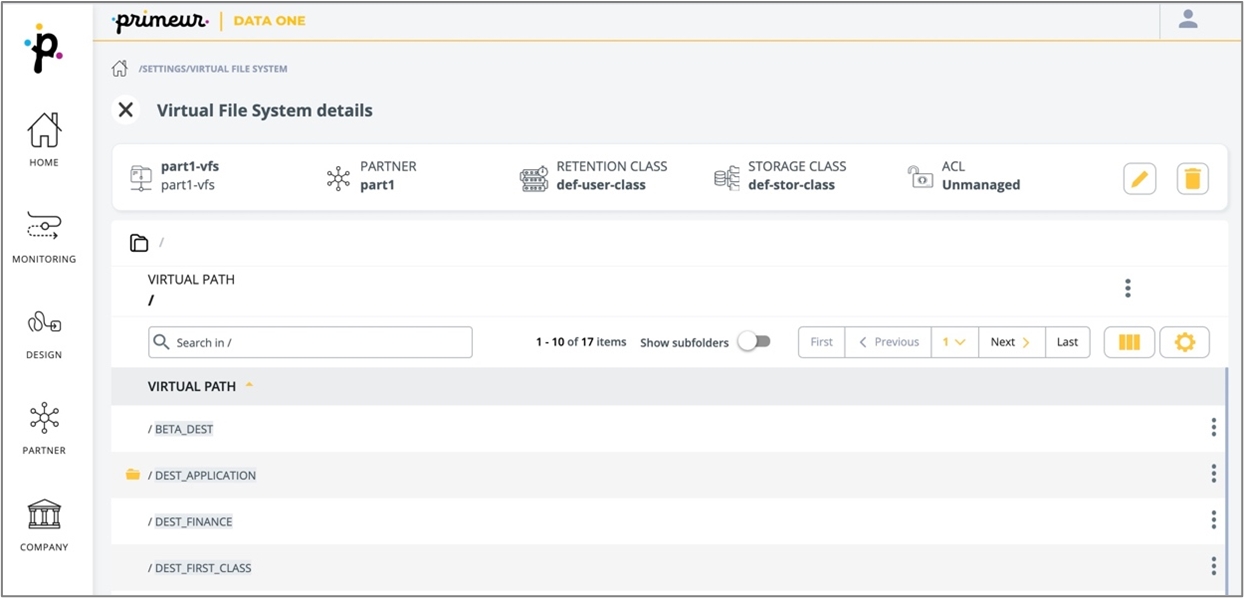This screenshot has height=598, width=1244.
Task: Open the gear settings icon
Action: click(x=1184, y=342)
